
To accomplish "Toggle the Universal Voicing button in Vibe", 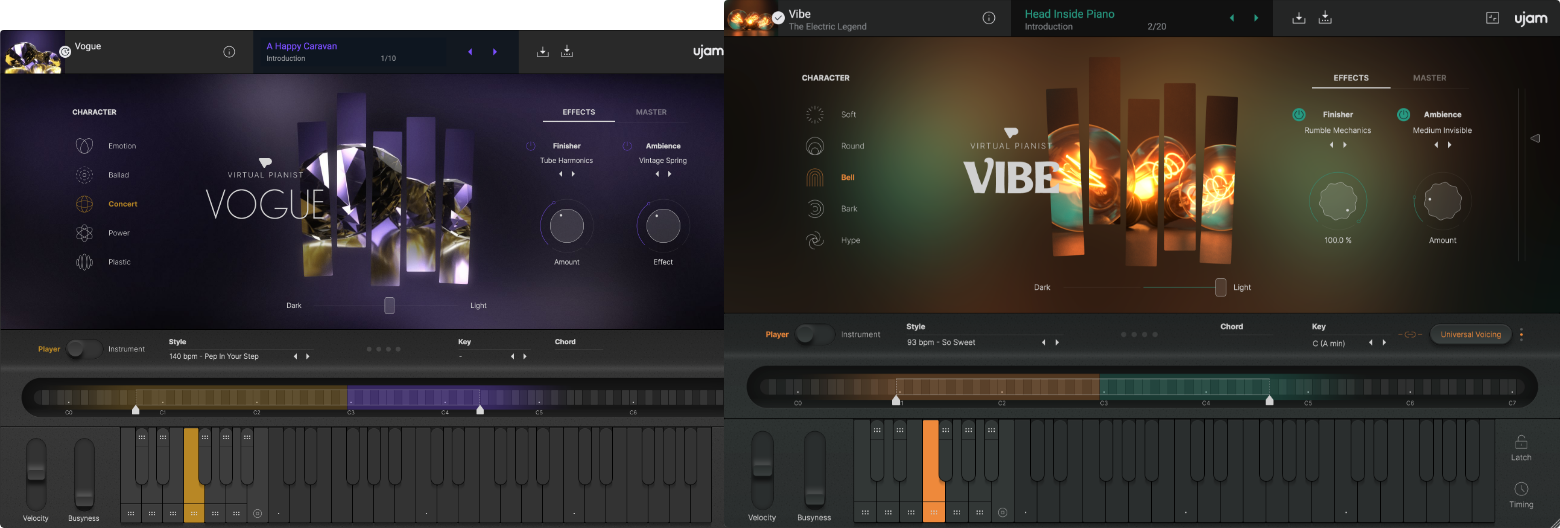I will [1471, 334].
